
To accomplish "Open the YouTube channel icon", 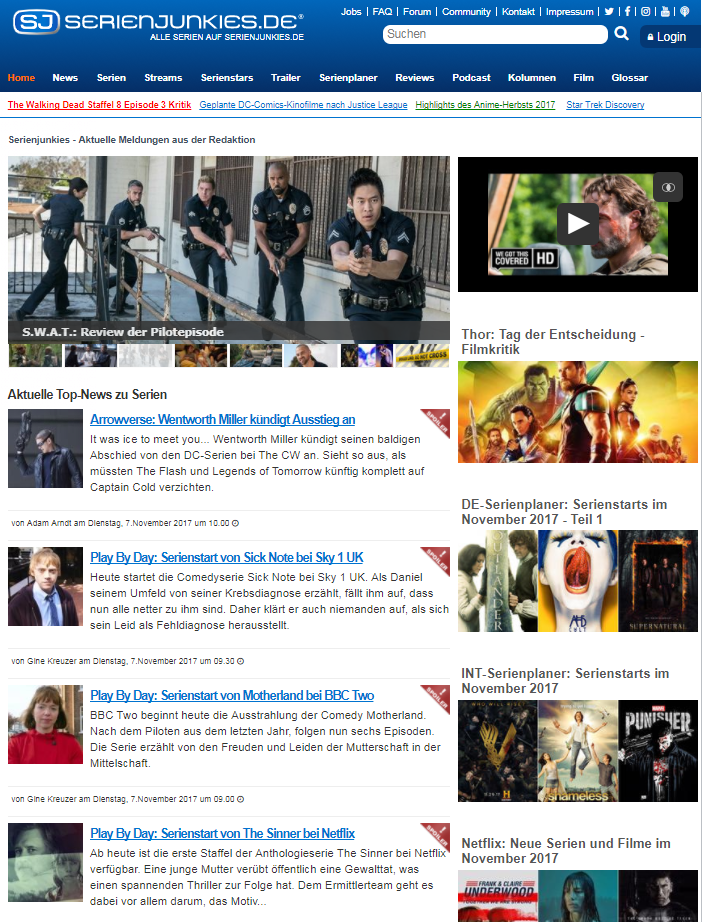I will click(665, 11).
